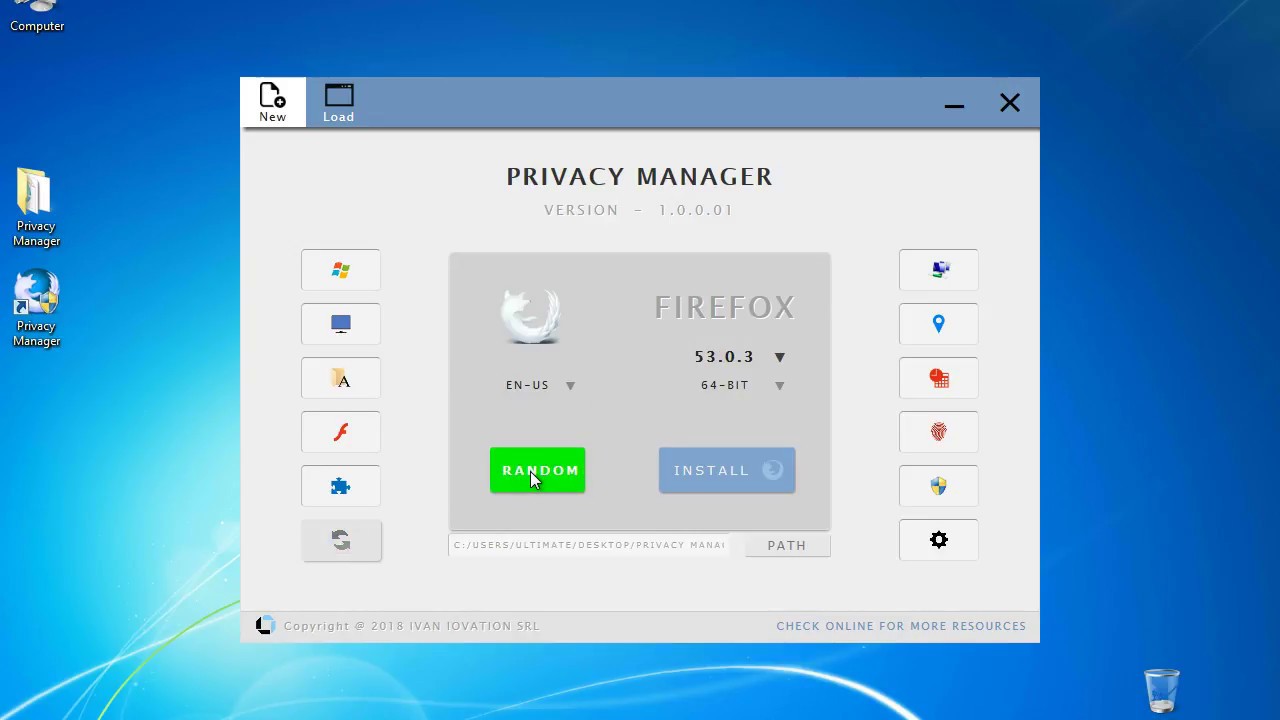The width and height of the screenshot is (1280, 720).
Task: Click the FIREFOX heading text
Action: coord(725,307)
